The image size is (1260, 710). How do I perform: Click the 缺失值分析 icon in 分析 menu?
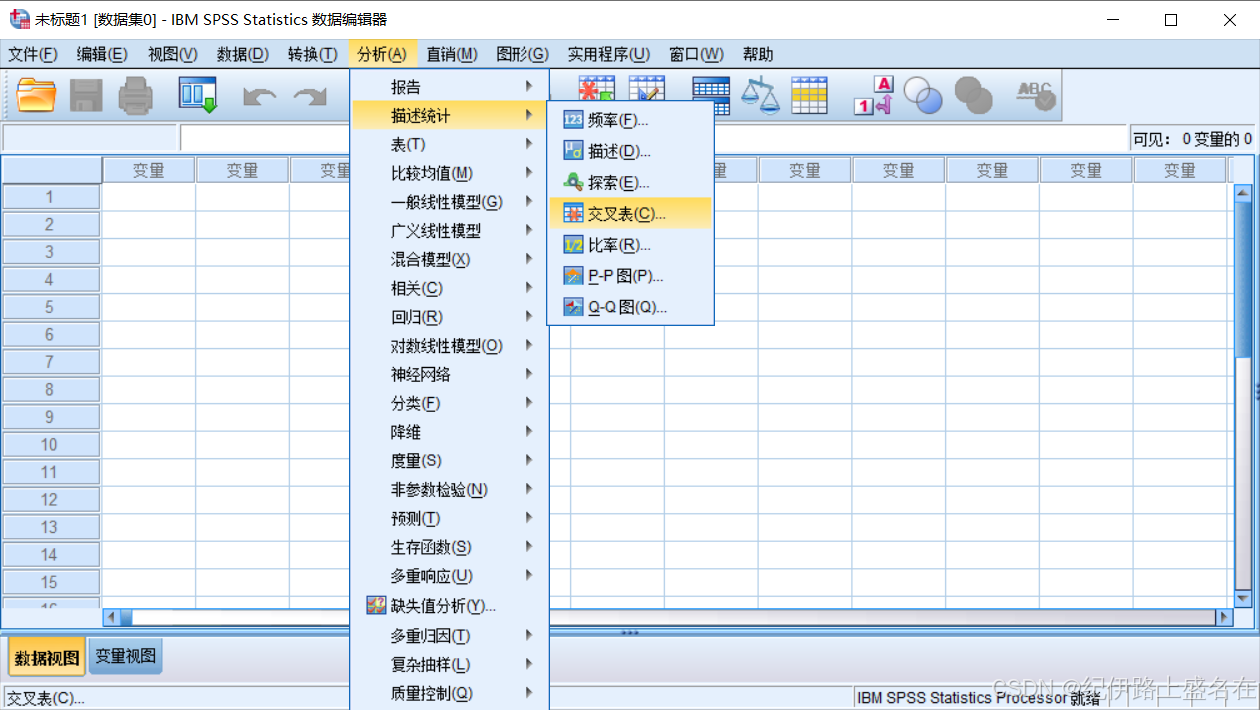376,605
